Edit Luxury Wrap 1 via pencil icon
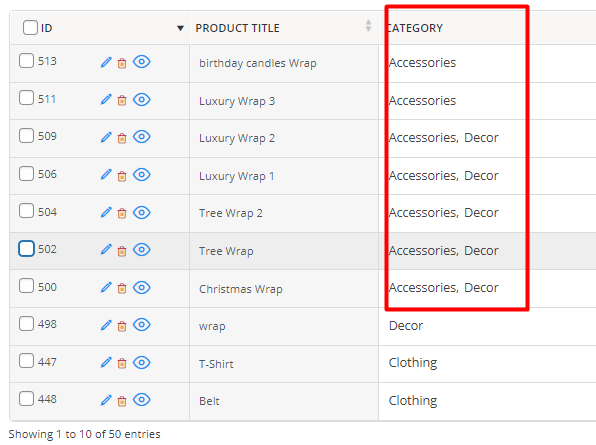Viewport: 596px width, 445px height. click(106, 175)
